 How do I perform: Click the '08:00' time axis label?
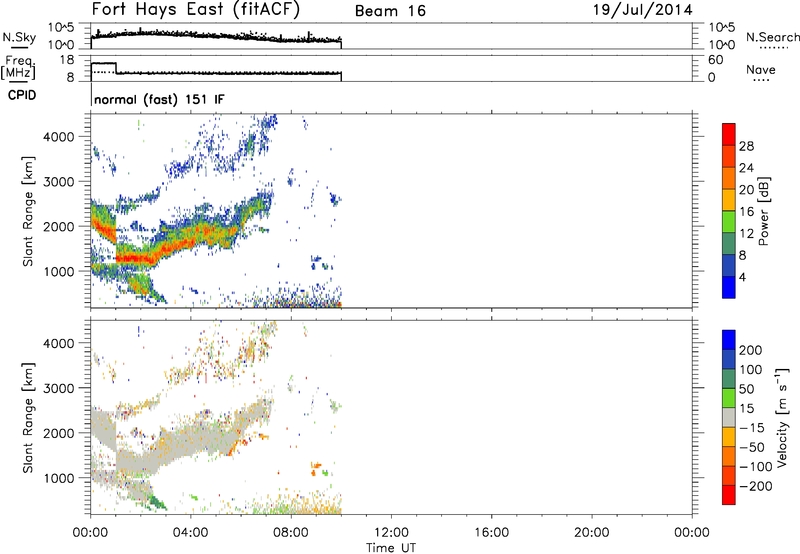[291, 533]
